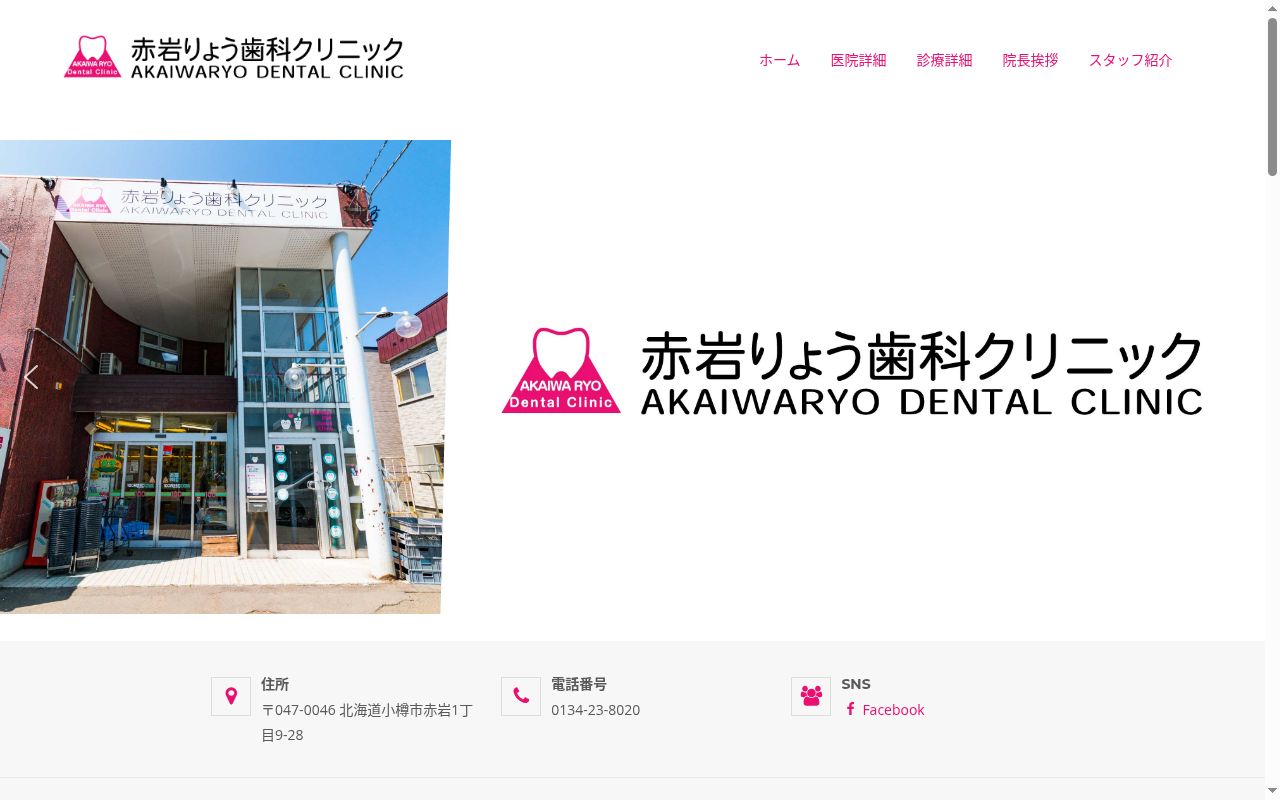
Task: Open the Facebook link
Action: pyautogui.click(x=892, y=710)
